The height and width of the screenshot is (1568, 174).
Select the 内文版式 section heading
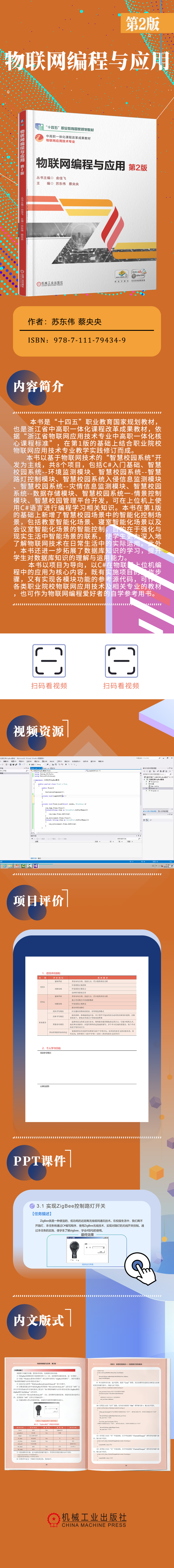38,1320
